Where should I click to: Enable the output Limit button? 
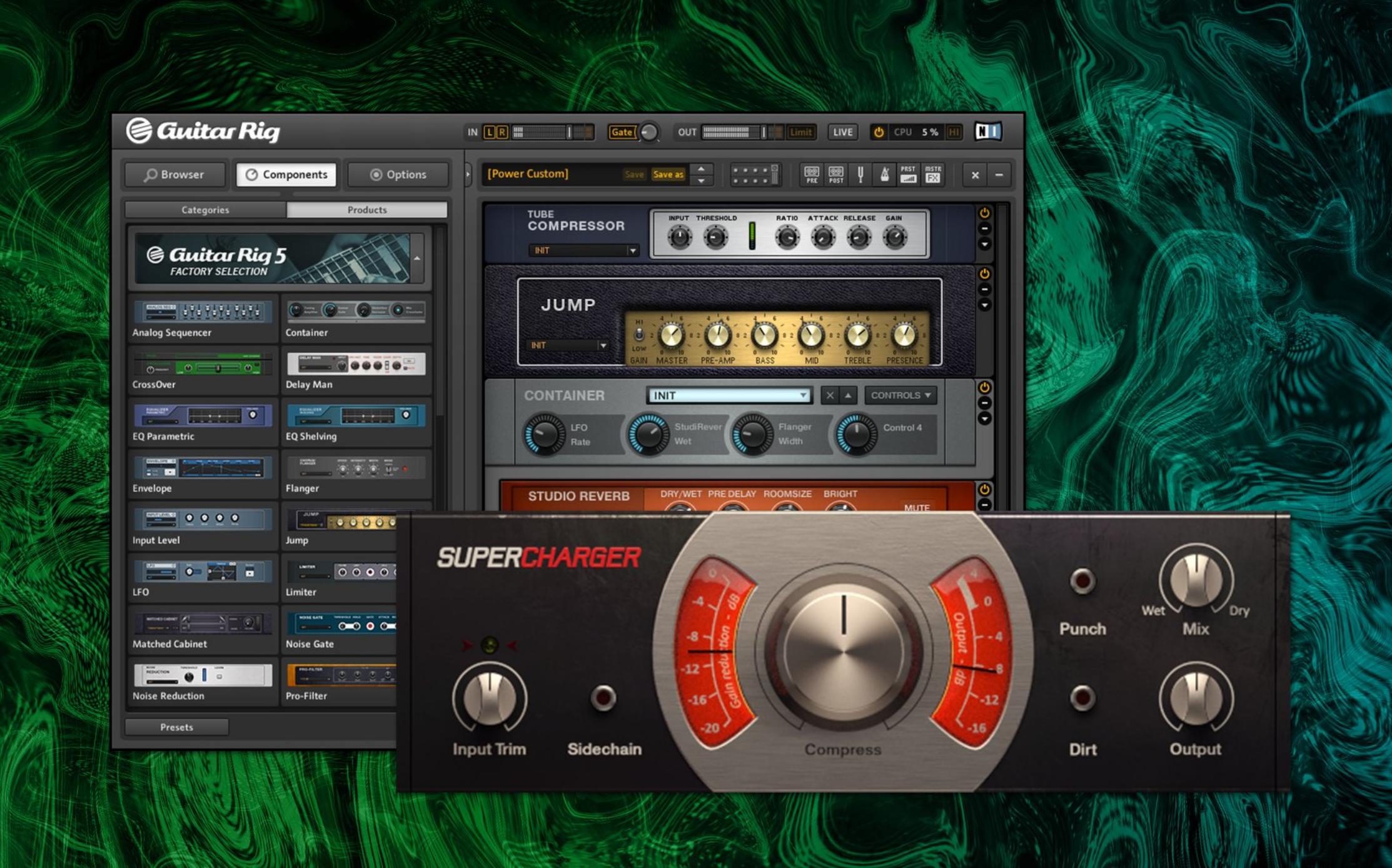coord(800,132)
